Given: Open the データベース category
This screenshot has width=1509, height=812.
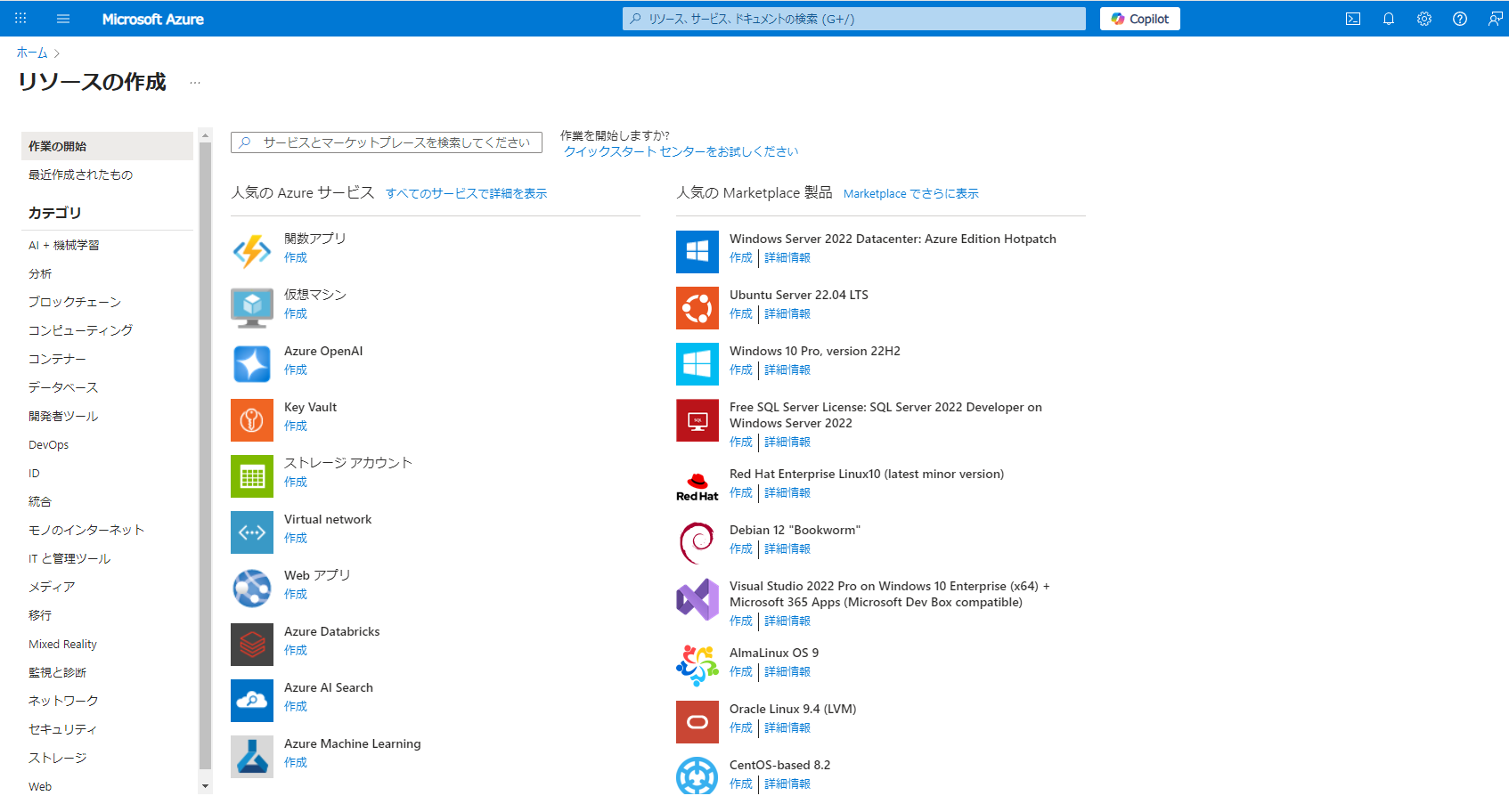Looking at the screenshot, I should [x=63, y=387].
